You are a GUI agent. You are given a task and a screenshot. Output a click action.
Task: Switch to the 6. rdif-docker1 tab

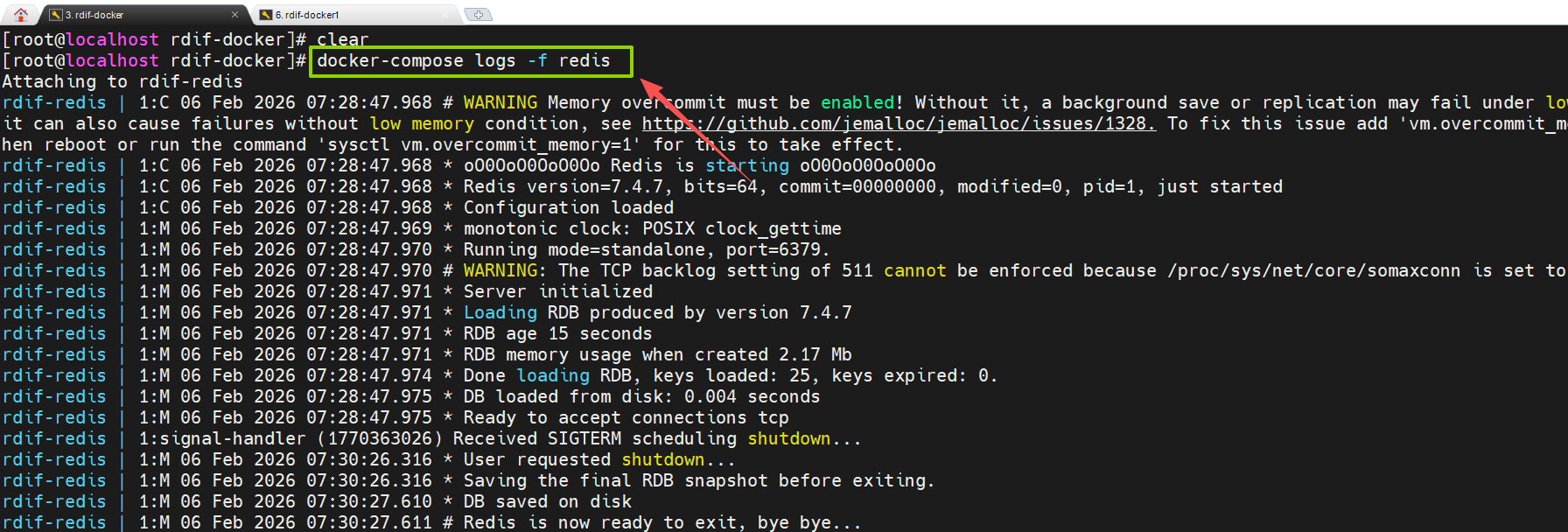coord(307,15)
